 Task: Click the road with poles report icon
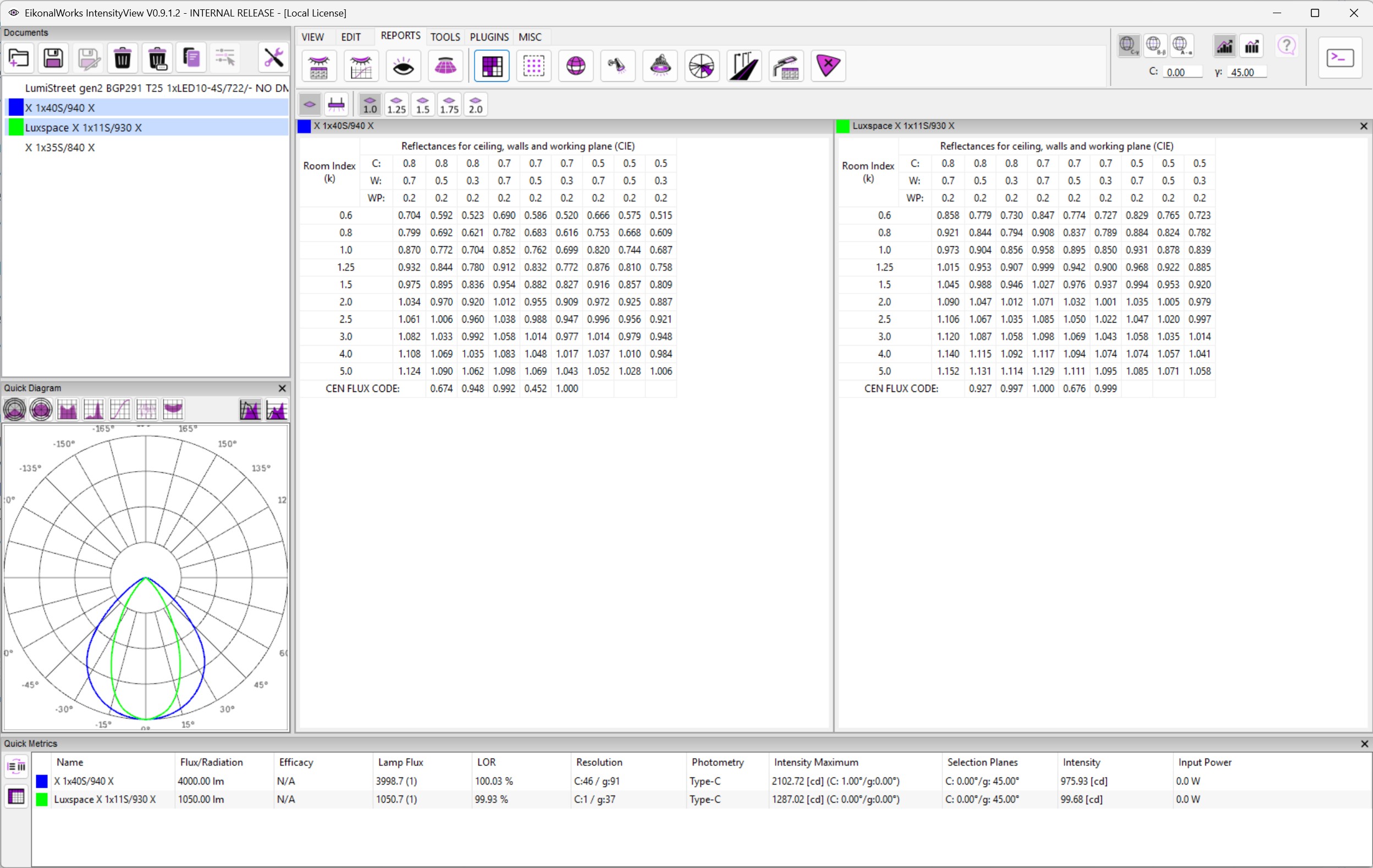[x=745, y=66]
